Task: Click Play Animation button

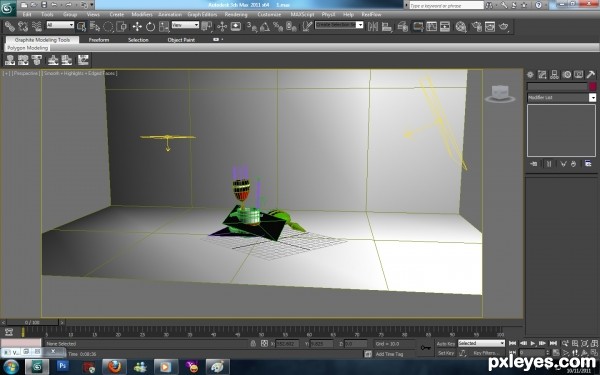Action: coord(533,343)
